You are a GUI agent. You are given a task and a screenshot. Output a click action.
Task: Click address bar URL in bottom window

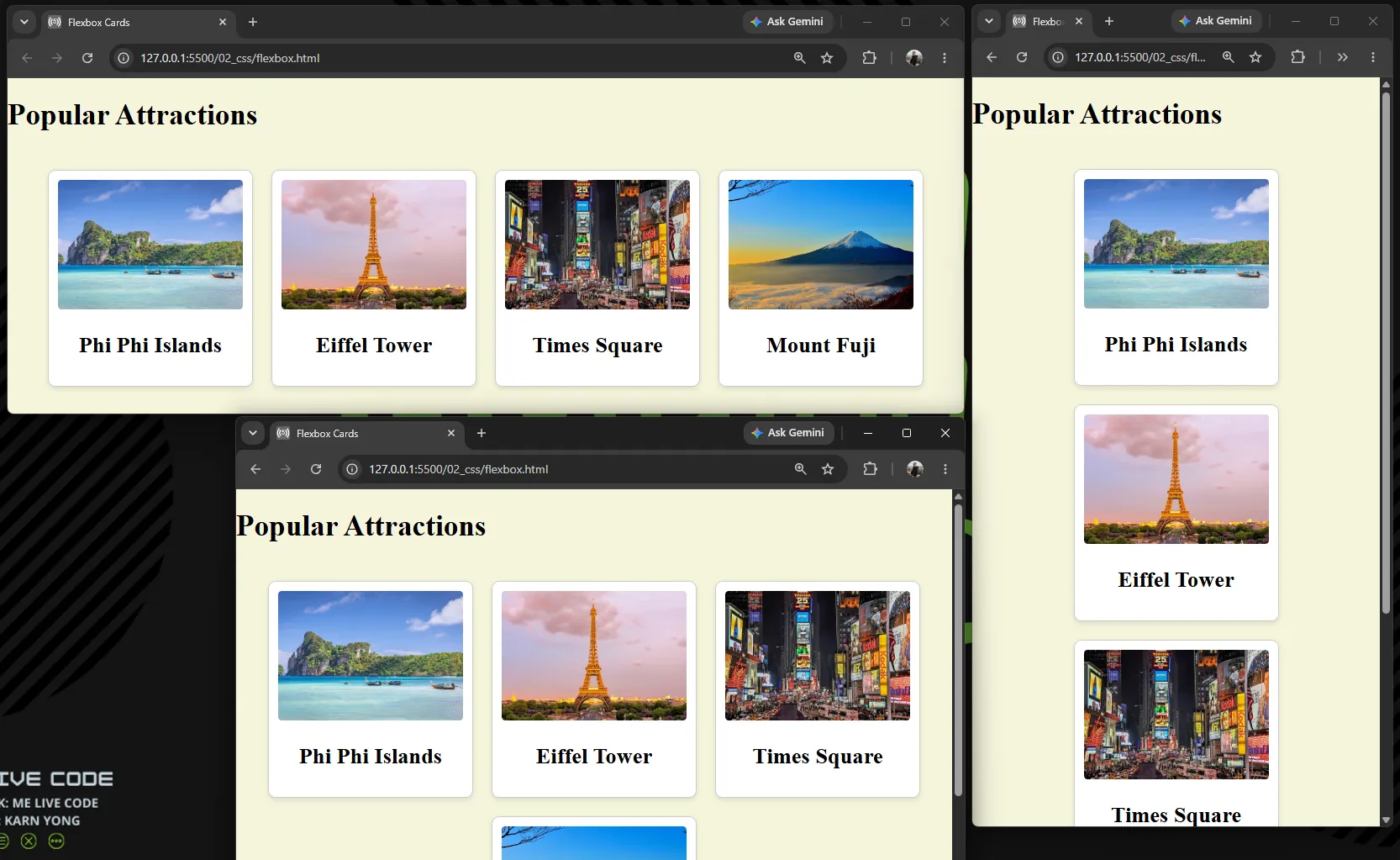click(x=459, y=469)
